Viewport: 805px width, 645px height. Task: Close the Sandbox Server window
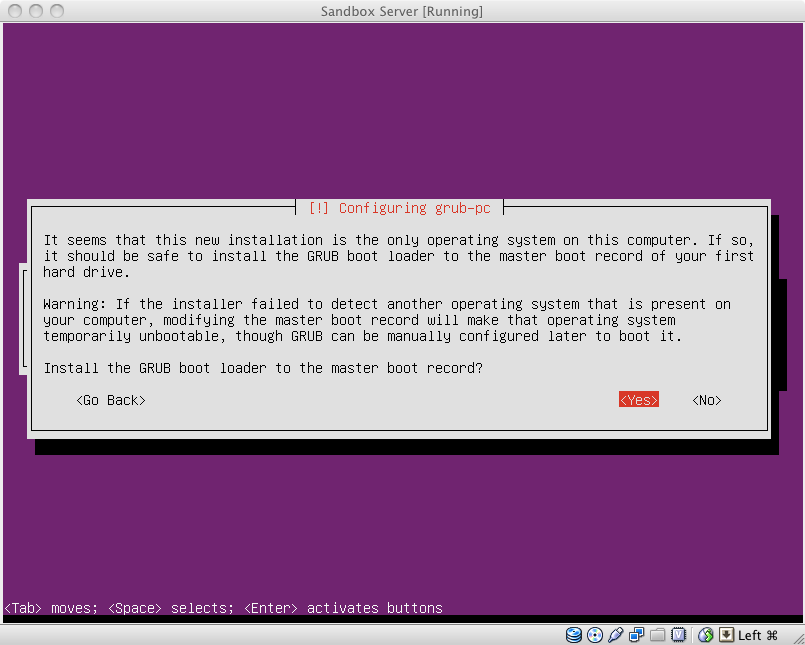(x=15, y=11)
